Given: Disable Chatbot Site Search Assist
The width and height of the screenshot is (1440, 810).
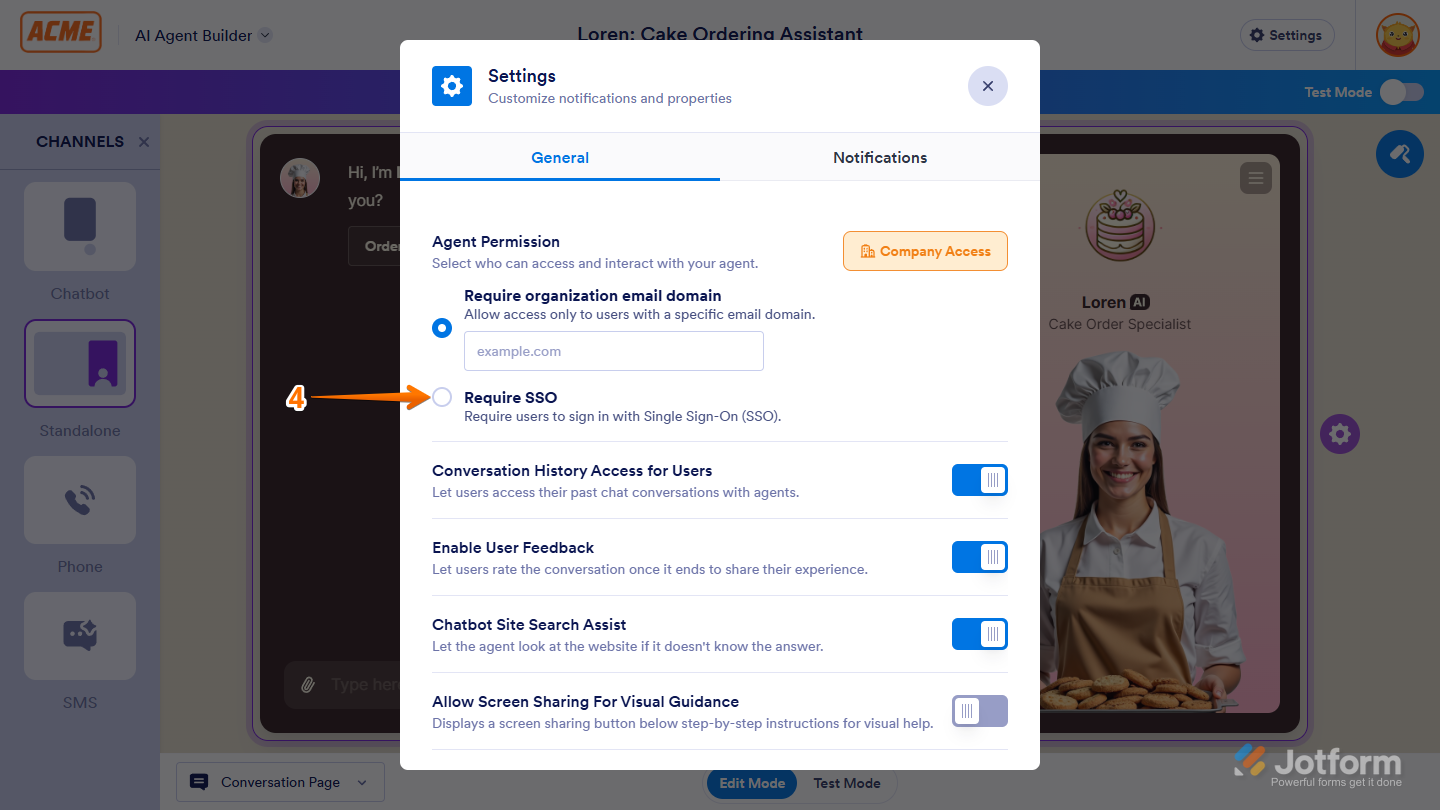Looking at the screenshot, I should (x=980, y=634).
